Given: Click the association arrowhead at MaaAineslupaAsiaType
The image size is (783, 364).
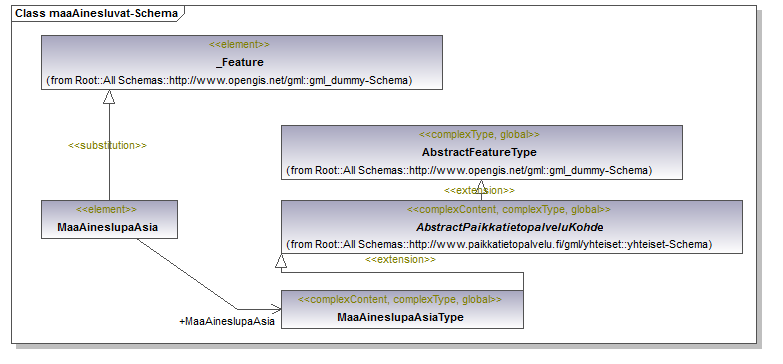Looking at the screenshot, I should coord(276,309).
